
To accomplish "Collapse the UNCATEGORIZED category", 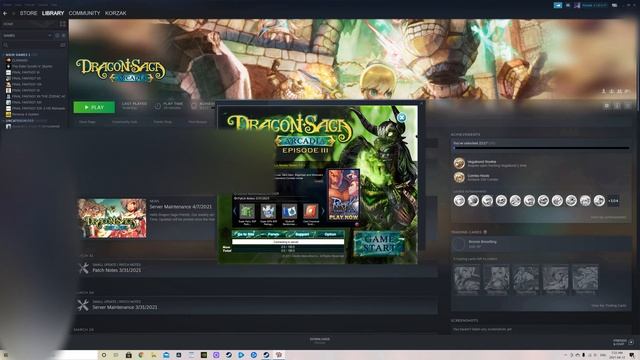I will (x=20, y=121).
